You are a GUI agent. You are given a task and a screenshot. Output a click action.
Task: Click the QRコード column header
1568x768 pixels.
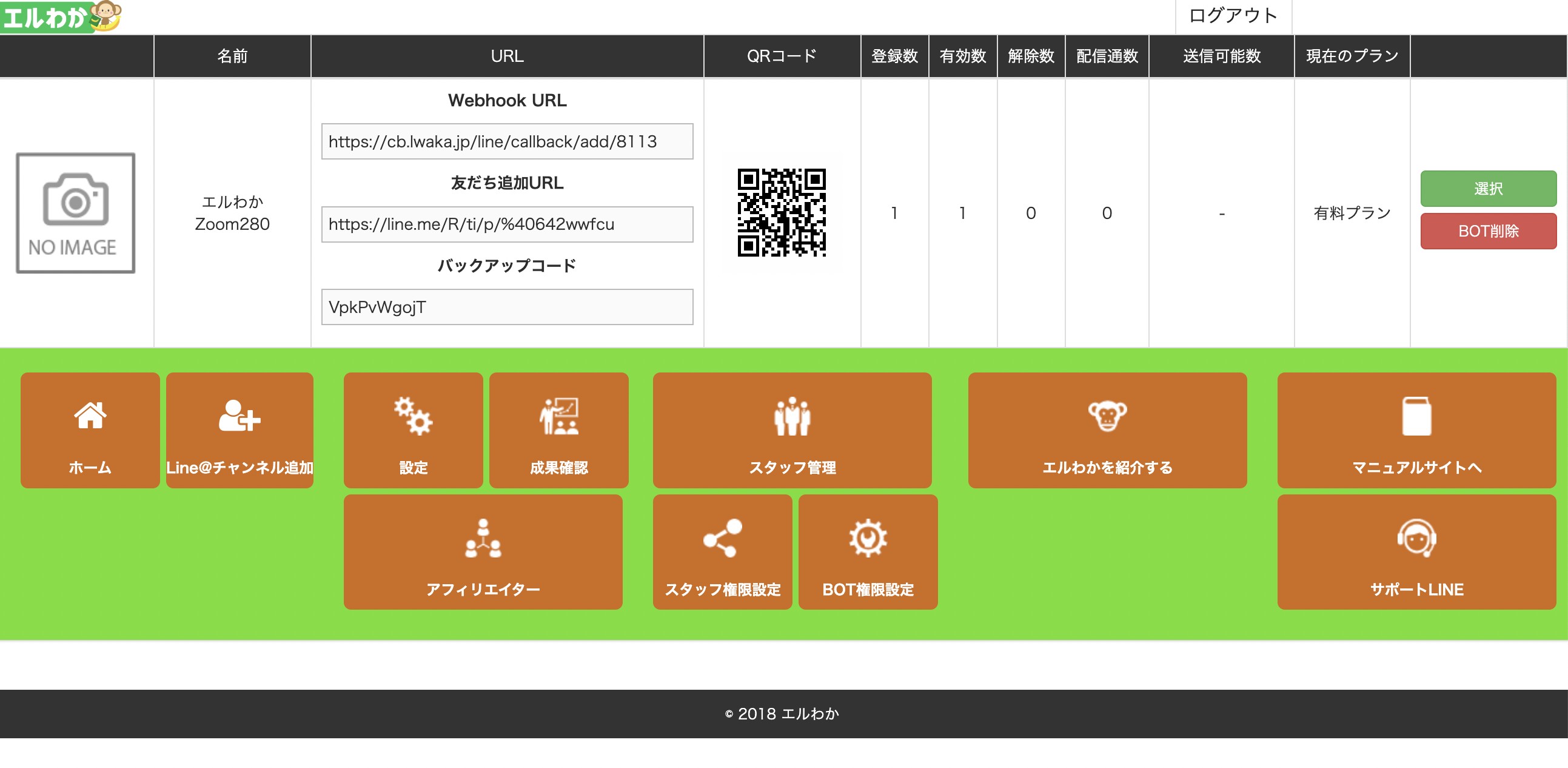coord(782,56)
